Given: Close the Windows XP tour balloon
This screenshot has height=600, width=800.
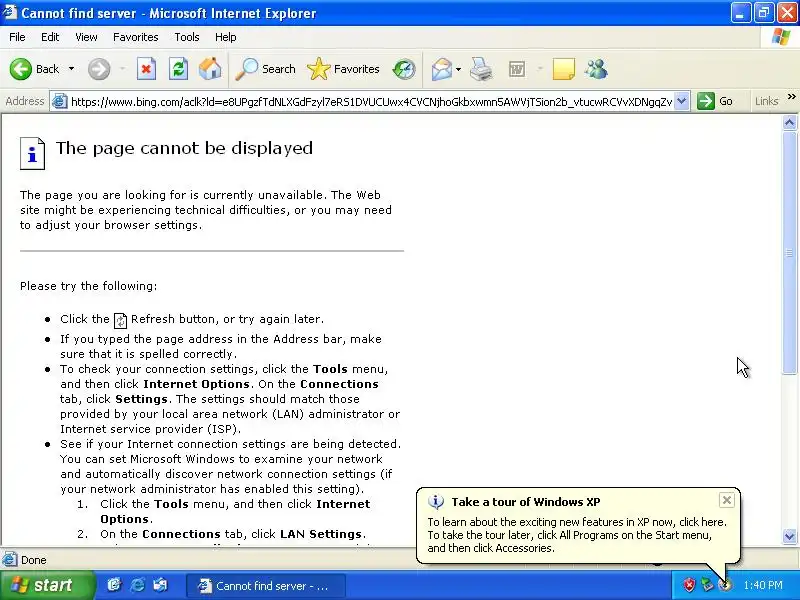Looking at the screenshot, I should (x=727, y=500).
